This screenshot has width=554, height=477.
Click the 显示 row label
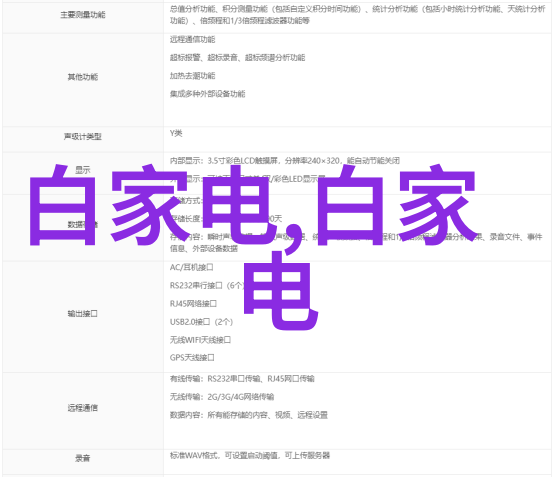pyautogui.click(x=83, y=170)
